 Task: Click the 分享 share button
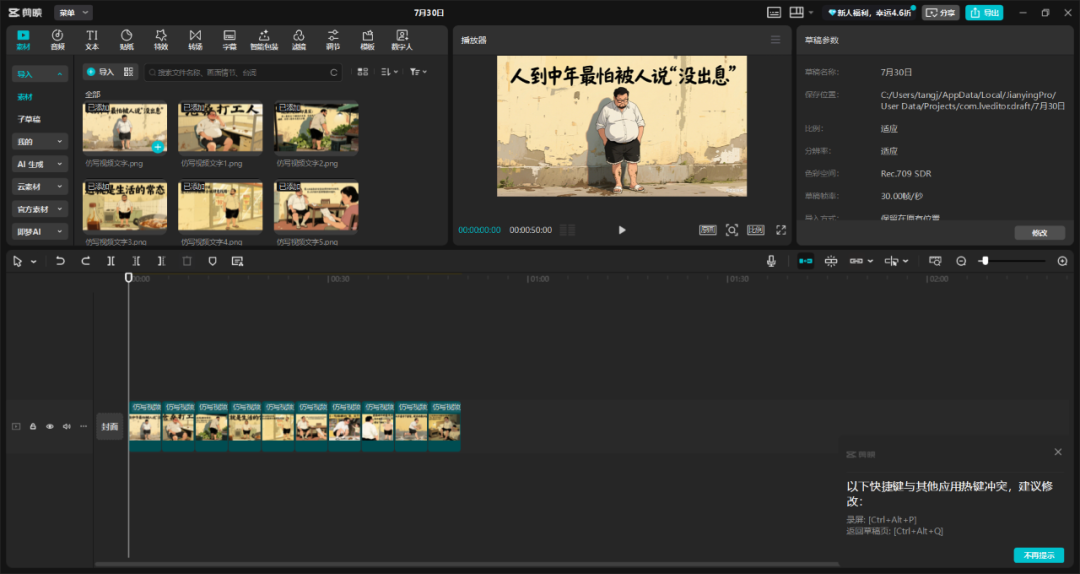[x=941, y=12]
